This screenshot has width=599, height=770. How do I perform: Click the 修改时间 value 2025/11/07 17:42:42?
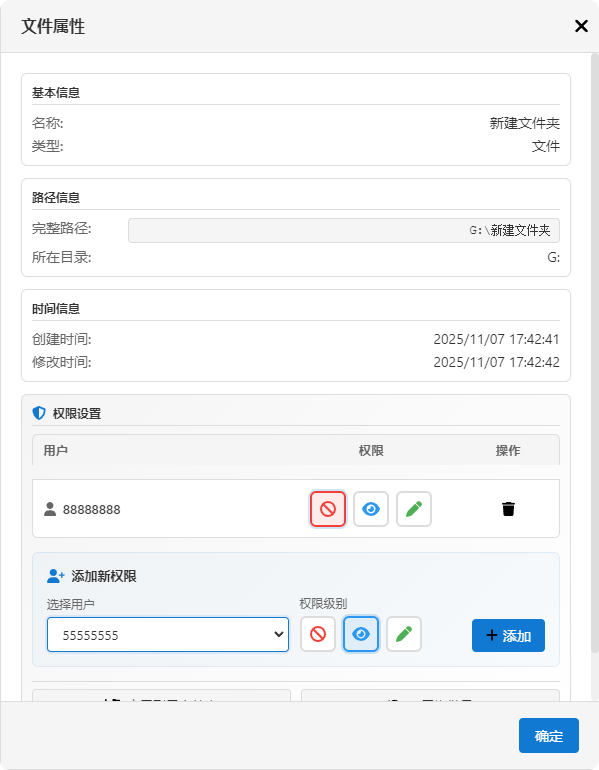[496, 362]
